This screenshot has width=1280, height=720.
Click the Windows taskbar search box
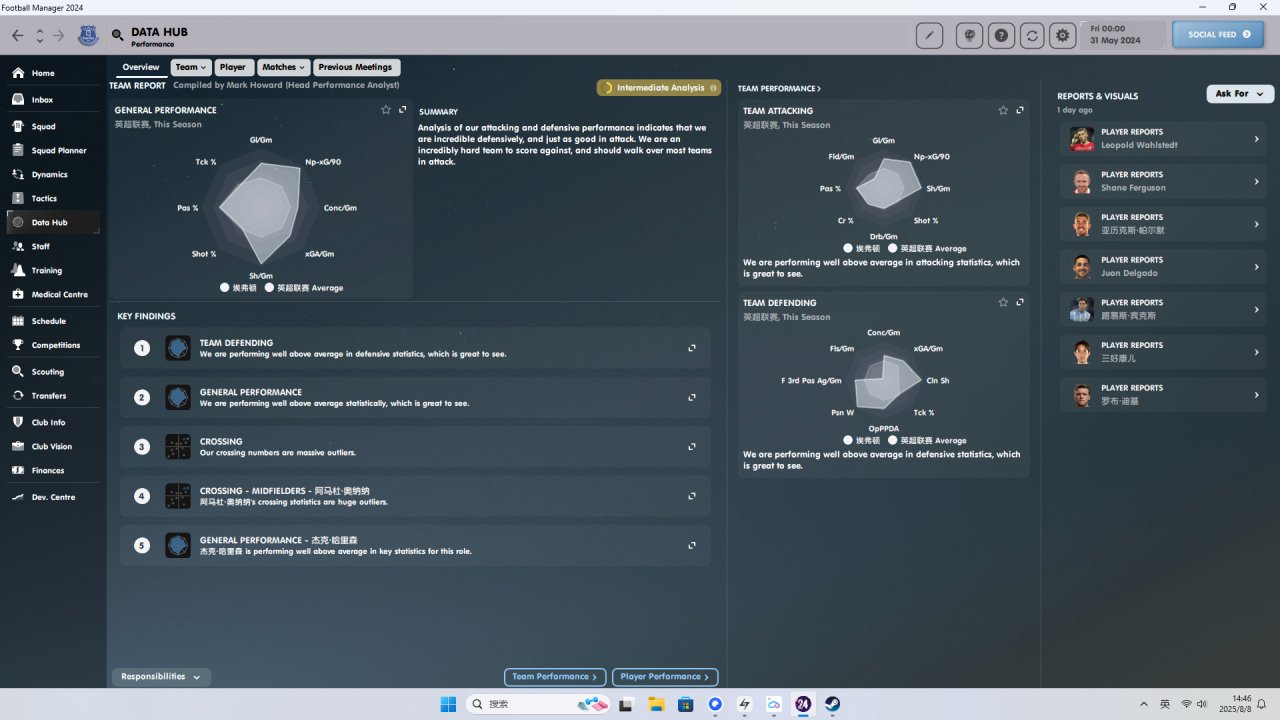click(x=540, y=704)
